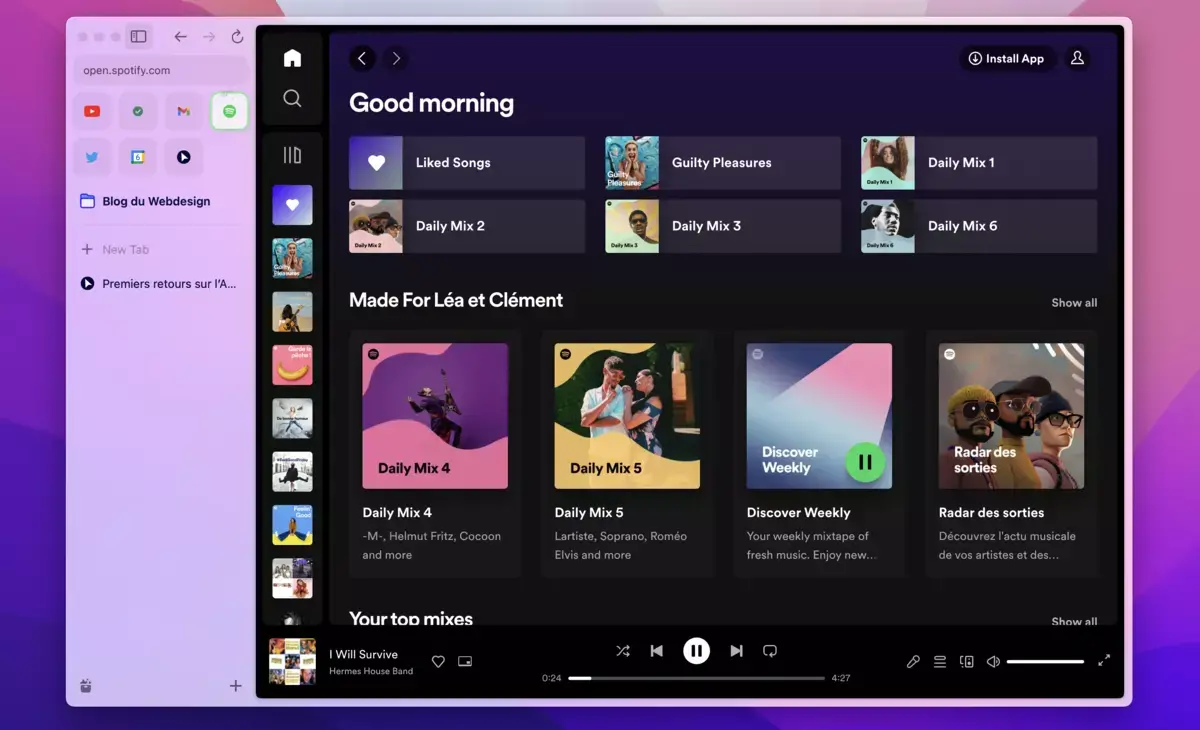Navigate back inside Spotify
Viewport: 1200px width, 730px height.
click(x=363, y=59)
